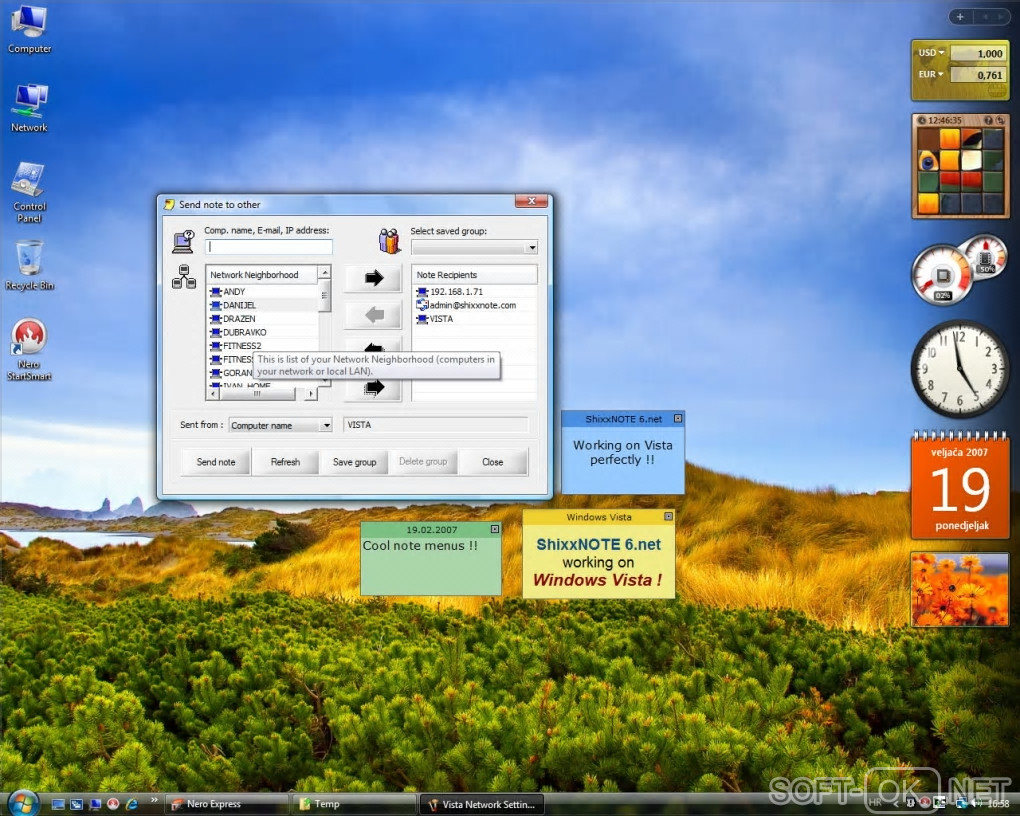
Task: Click the Show Desktop Quick Launch icon
Action: click(x=58, y=804)
